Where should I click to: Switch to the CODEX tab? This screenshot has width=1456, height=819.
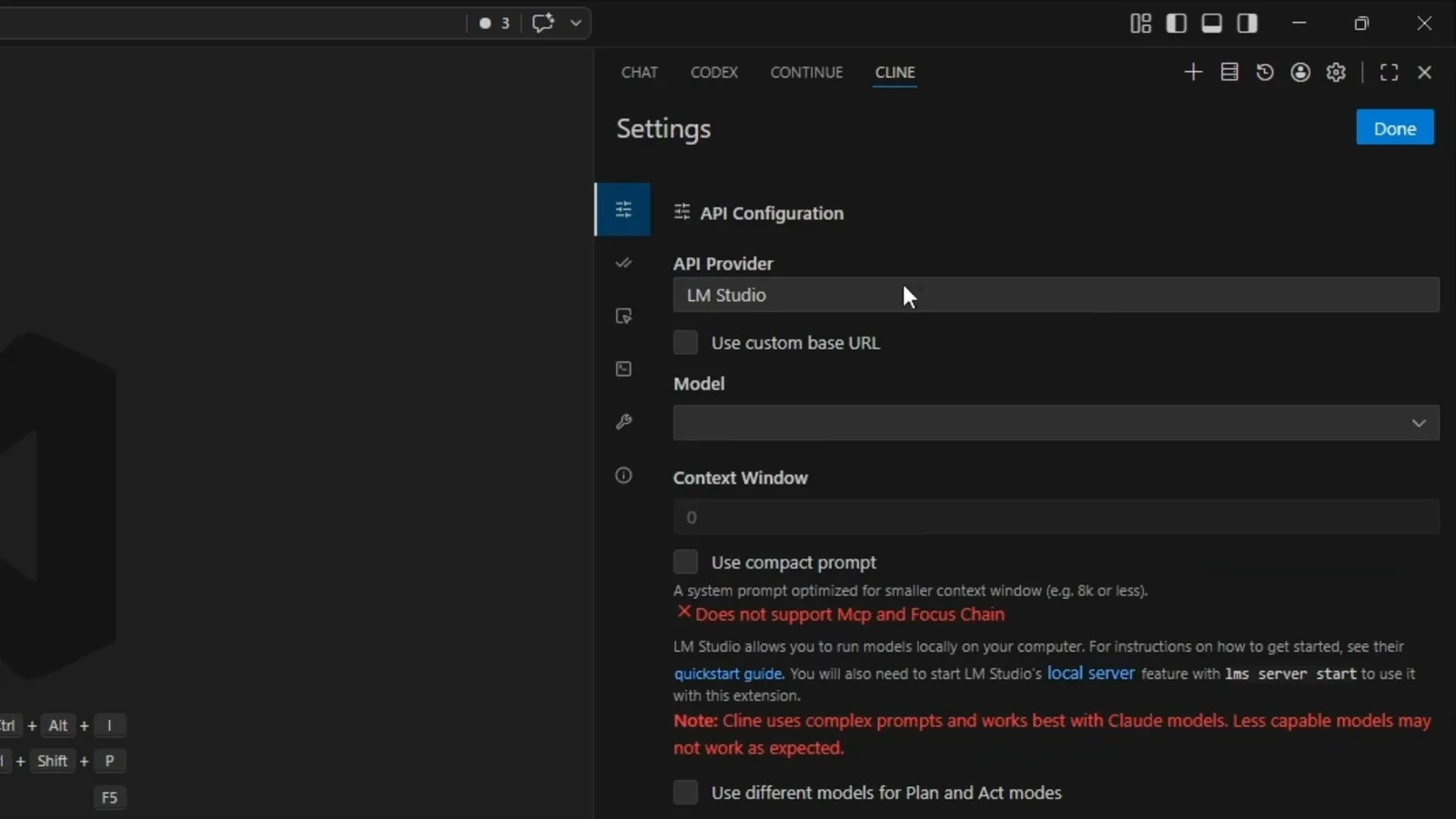point(714,72)
